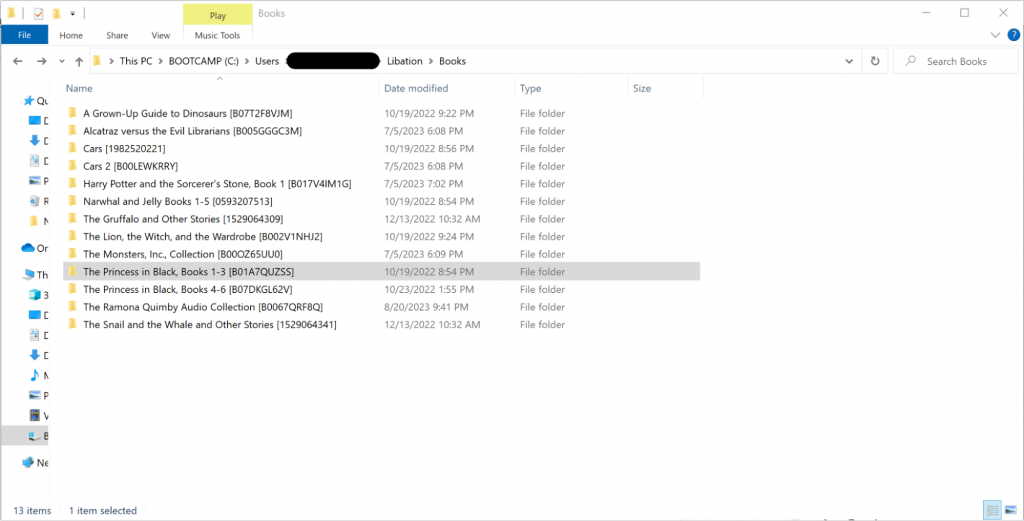The width and height of the screenshot is (1024, 521).
Task: Click folder icon for Cars 2 [B00LEWKRRY]
Action: 72,166
